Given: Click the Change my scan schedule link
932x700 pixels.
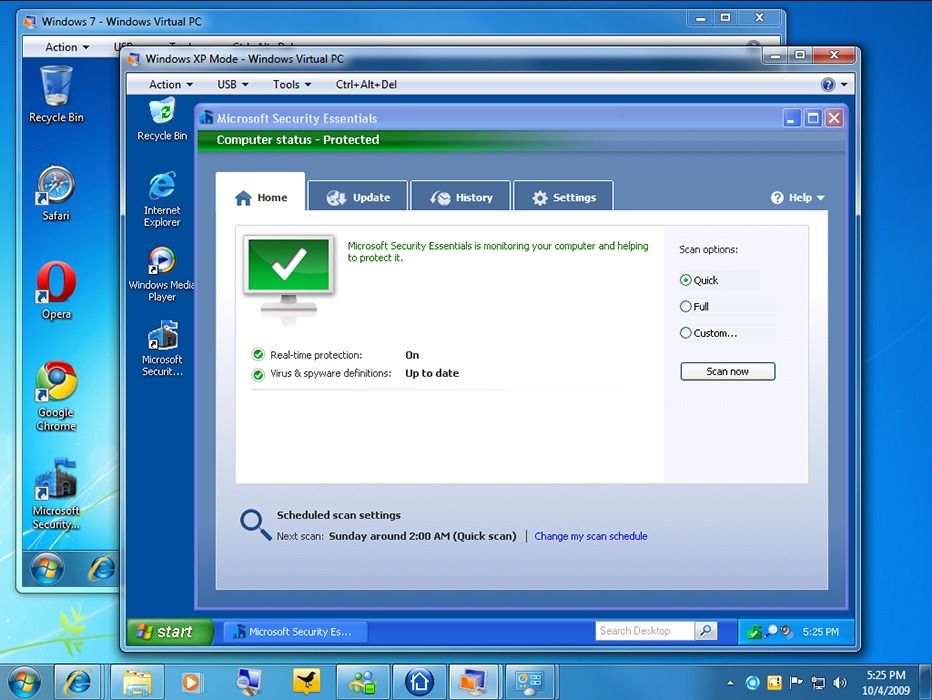Looking at the screenshot, I should tap(591, 536).
